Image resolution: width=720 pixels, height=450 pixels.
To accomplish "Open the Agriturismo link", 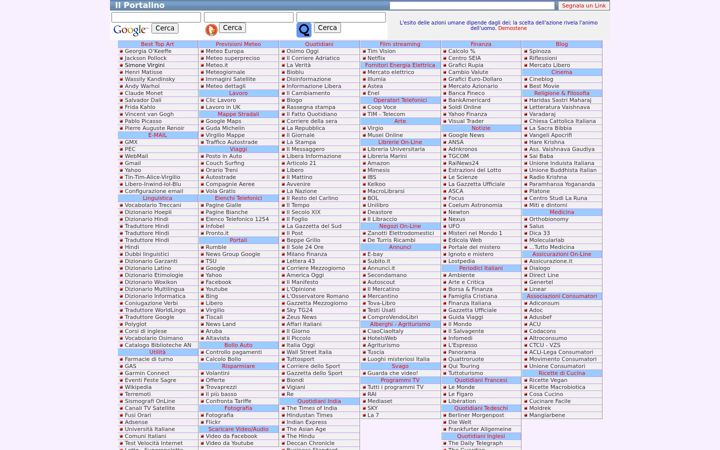I will pos(383,345).
